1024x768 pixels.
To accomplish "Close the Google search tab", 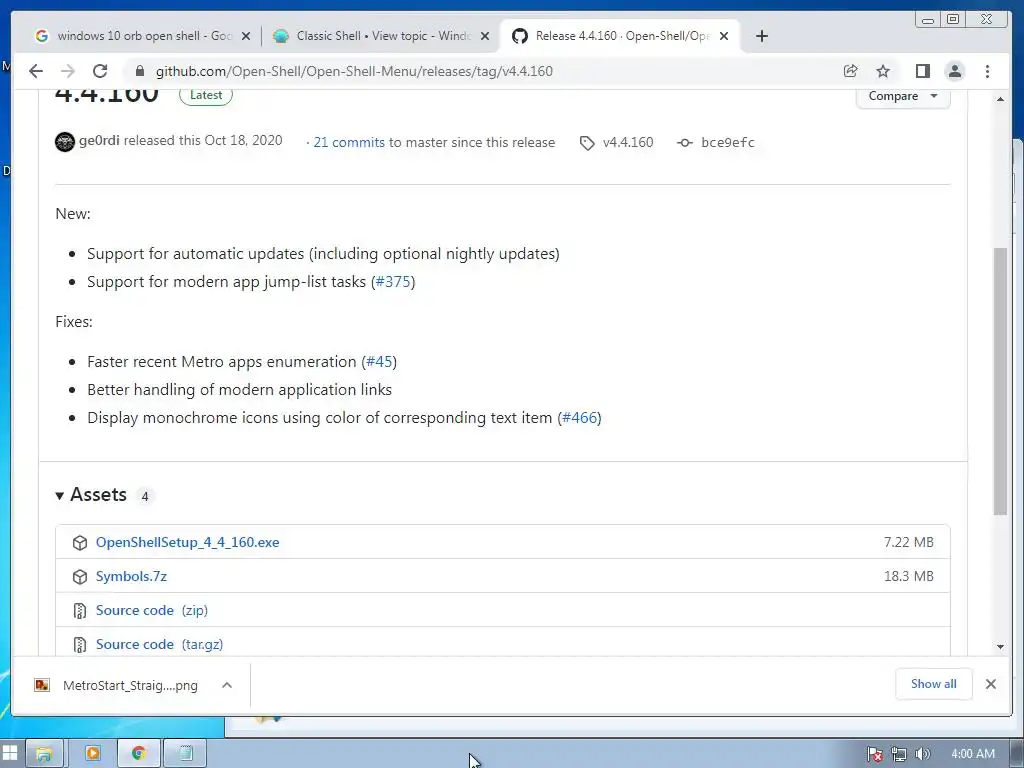I will 246,37.
